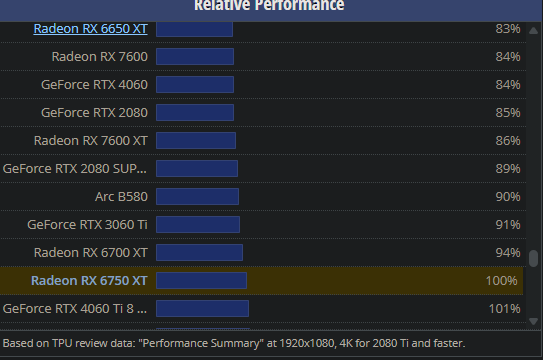Click the 101% value for RTX 4060 Ti
The image size is (543, 360).
pyautogui.click(x=504, y=309)
